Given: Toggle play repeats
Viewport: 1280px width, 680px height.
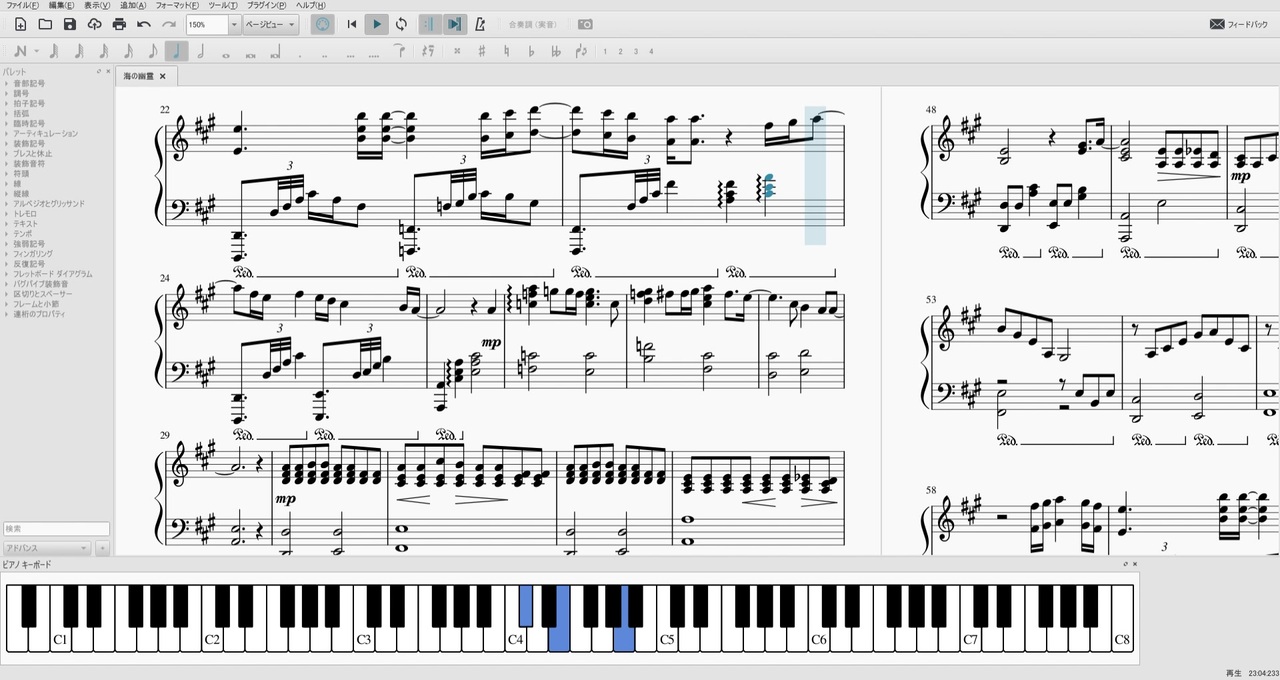Looking at the screenshot, I should pyautogui.click(x=430, y=24).
